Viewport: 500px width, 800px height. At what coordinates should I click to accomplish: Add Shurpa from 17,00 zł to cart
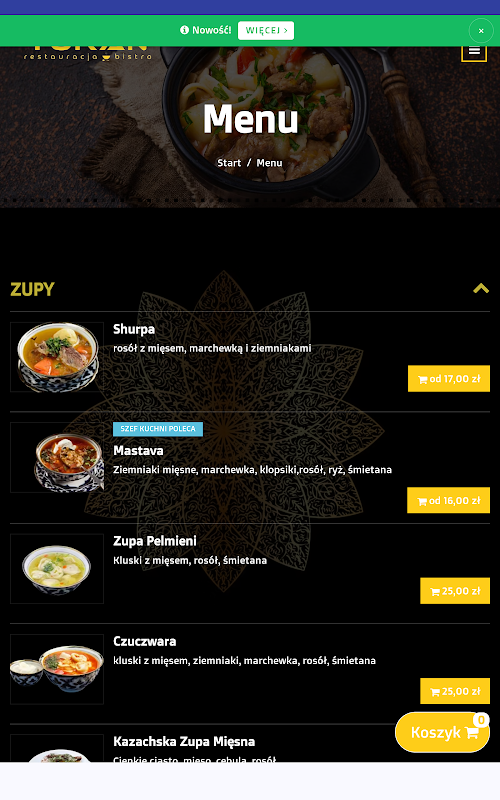(449, 379)
